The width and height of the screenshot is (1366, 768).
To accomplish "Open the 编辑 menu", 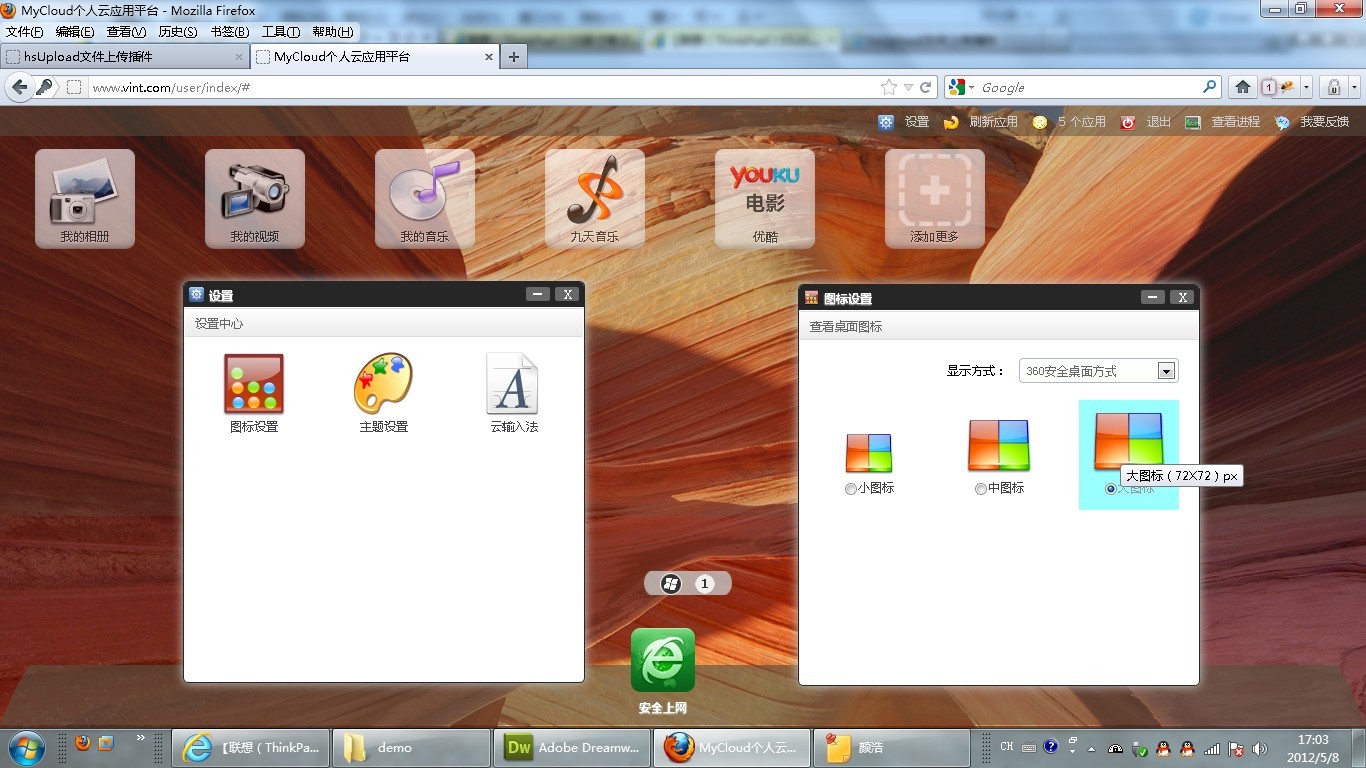I will point(75,32).
